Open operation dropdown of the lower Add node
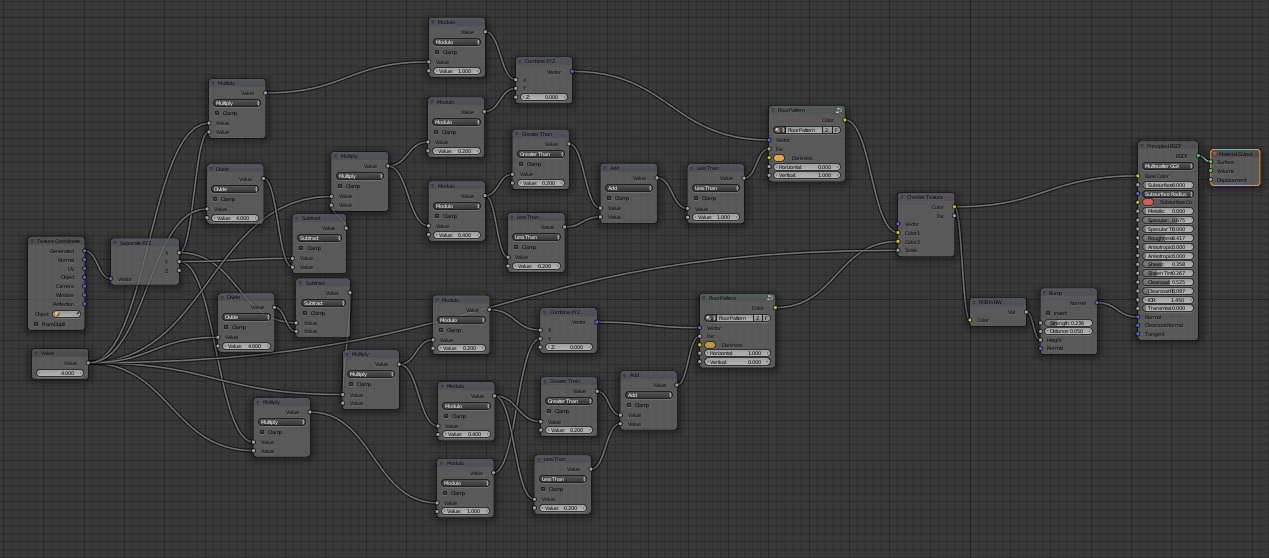This screenshot has height=558, width=1269. 648,395
